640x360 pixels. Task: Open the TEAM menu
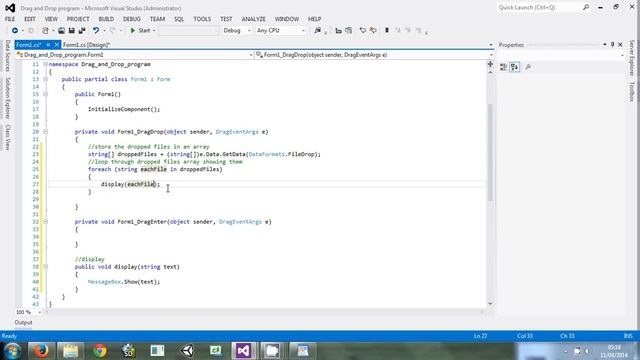tap(157, 19)
